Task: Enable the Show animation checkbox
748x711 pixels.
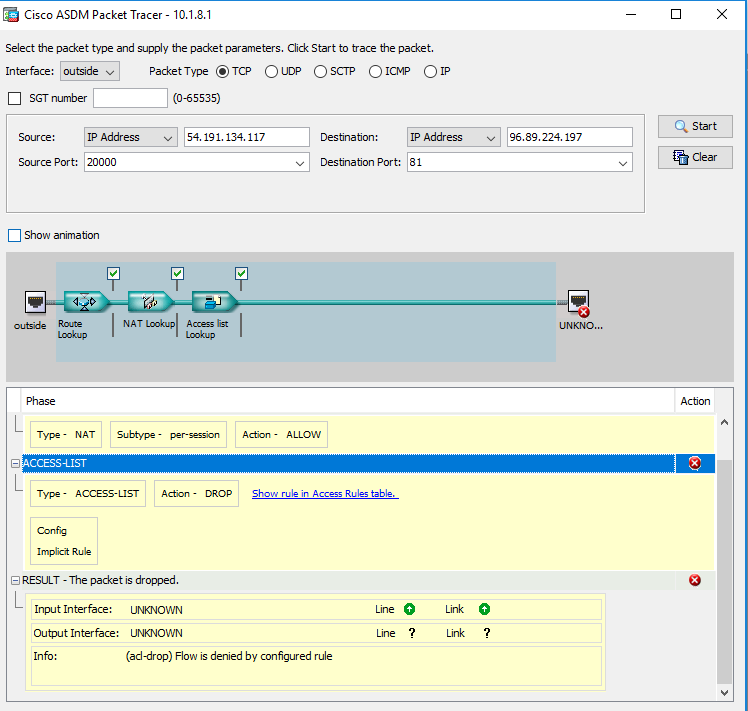Action: (15, 235)
